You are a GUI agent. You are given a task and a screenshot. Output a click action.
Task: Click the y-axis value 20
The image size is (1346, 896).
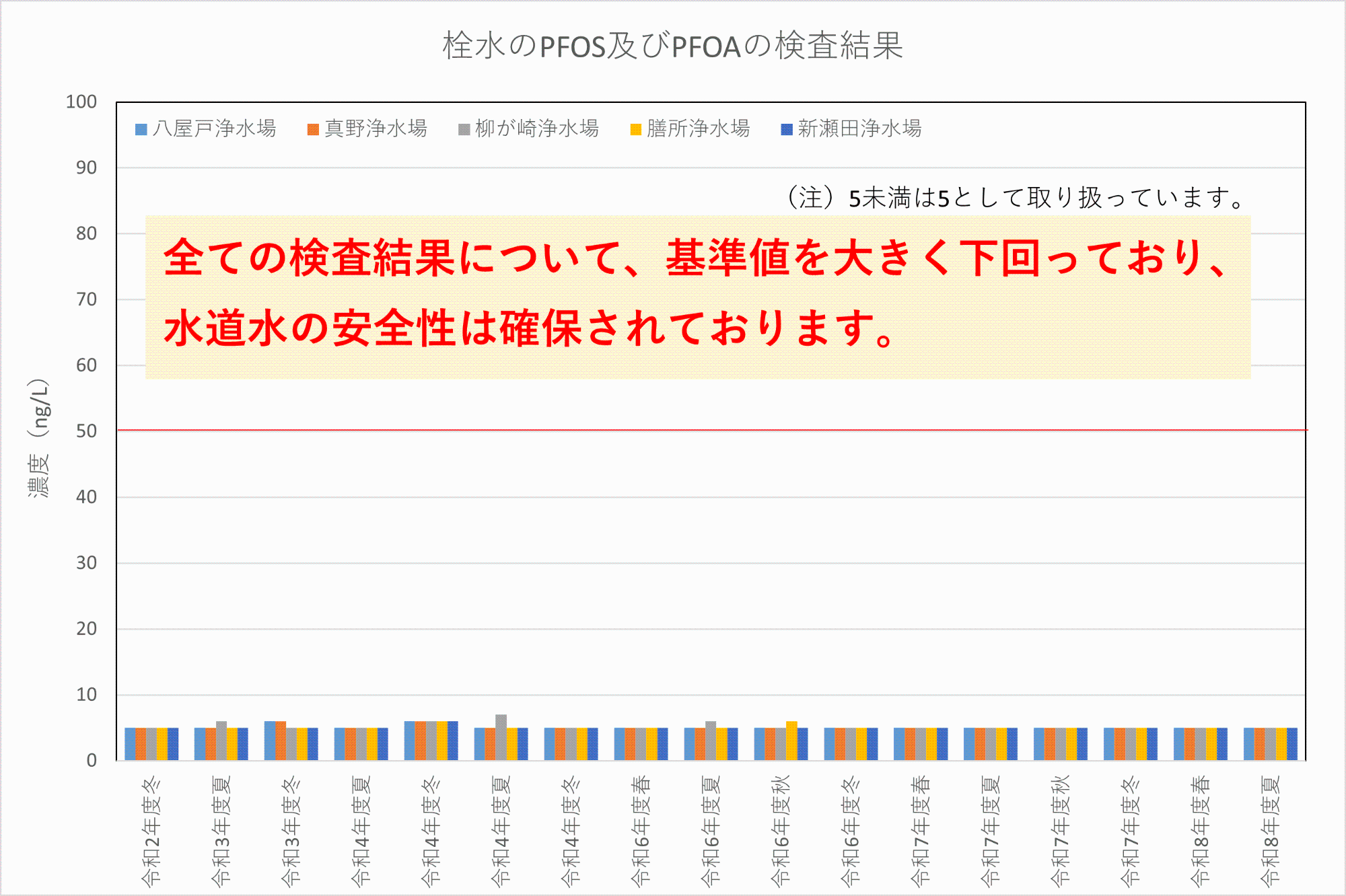pos(86,629)
